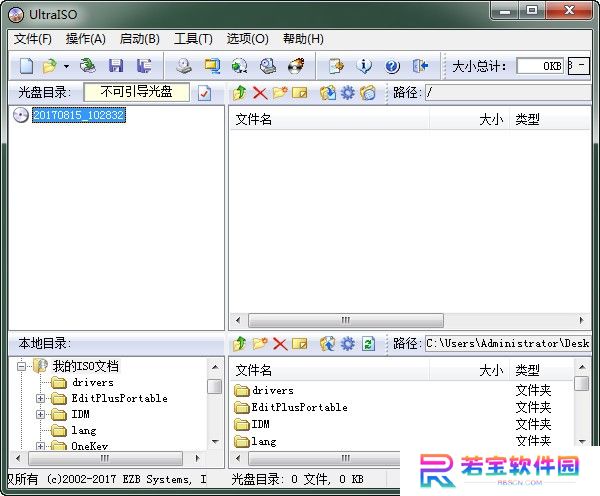Burn CD/DVD image with flaming disc icon
Viewport: 600px width, 496px height.
pos(296,66)
